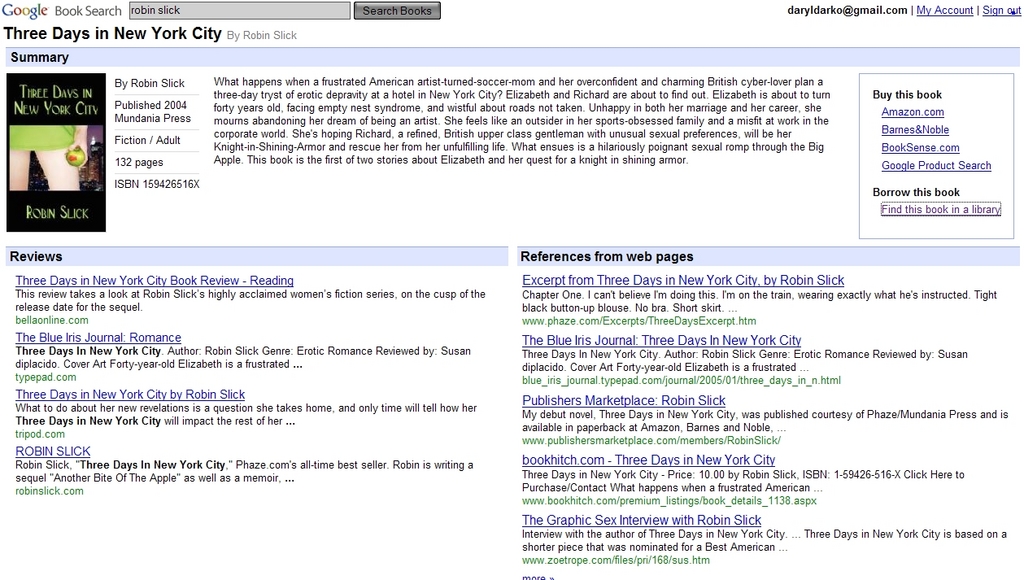The width and height of the screenshot is (1024, 580).
Task: Click bellaonline.com source text
Action: point(52,320)
